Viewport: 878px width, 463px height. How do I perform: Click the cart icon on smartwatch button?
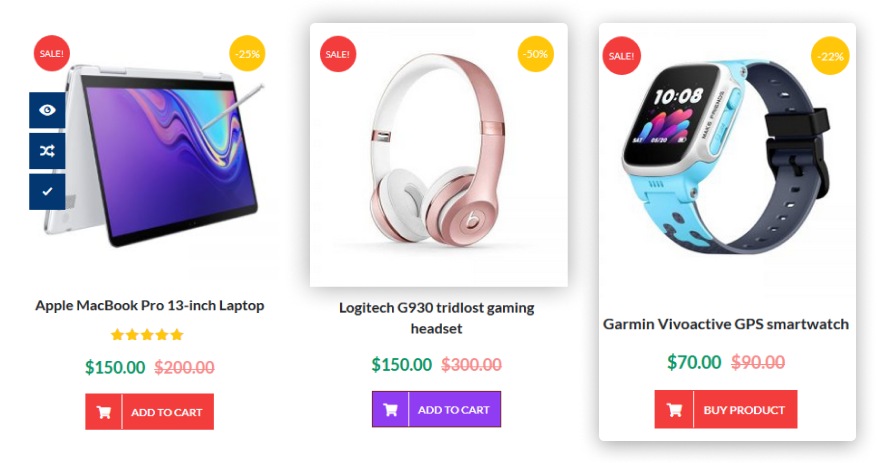(674, 410)
